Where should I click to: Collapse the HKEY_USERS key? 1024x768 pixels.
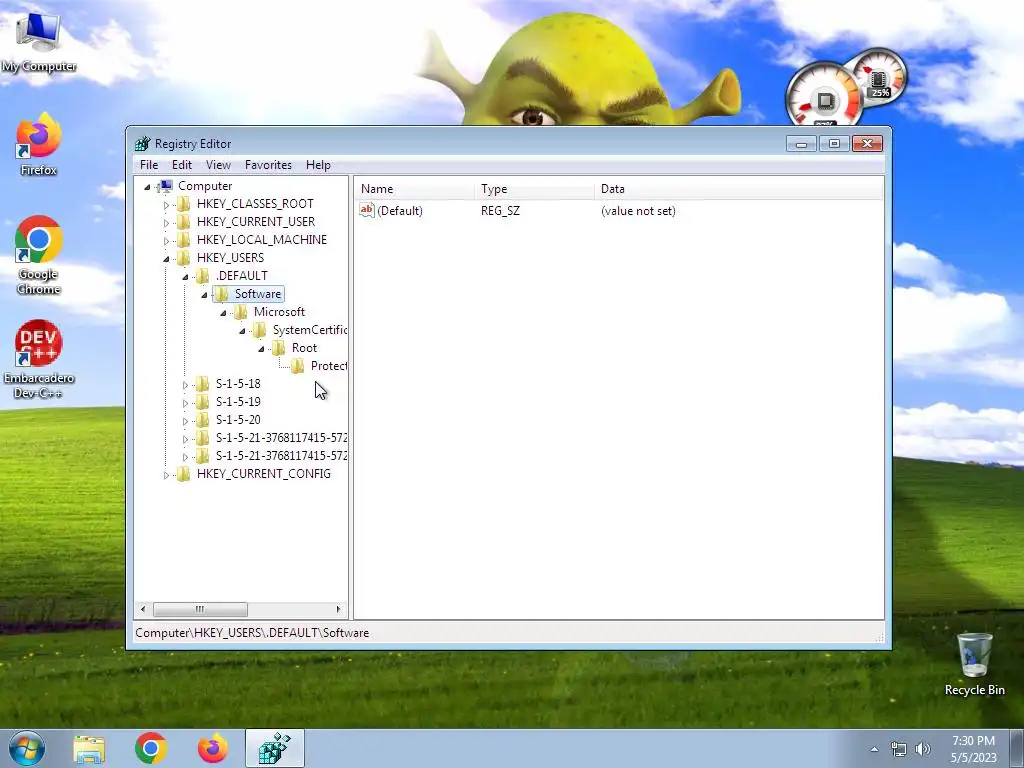click(166, 259)
